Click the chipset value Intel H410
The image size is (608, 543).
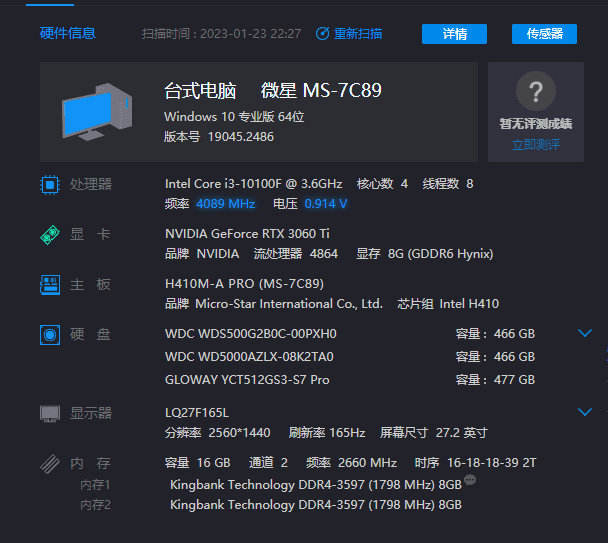(x=469, y=304)
